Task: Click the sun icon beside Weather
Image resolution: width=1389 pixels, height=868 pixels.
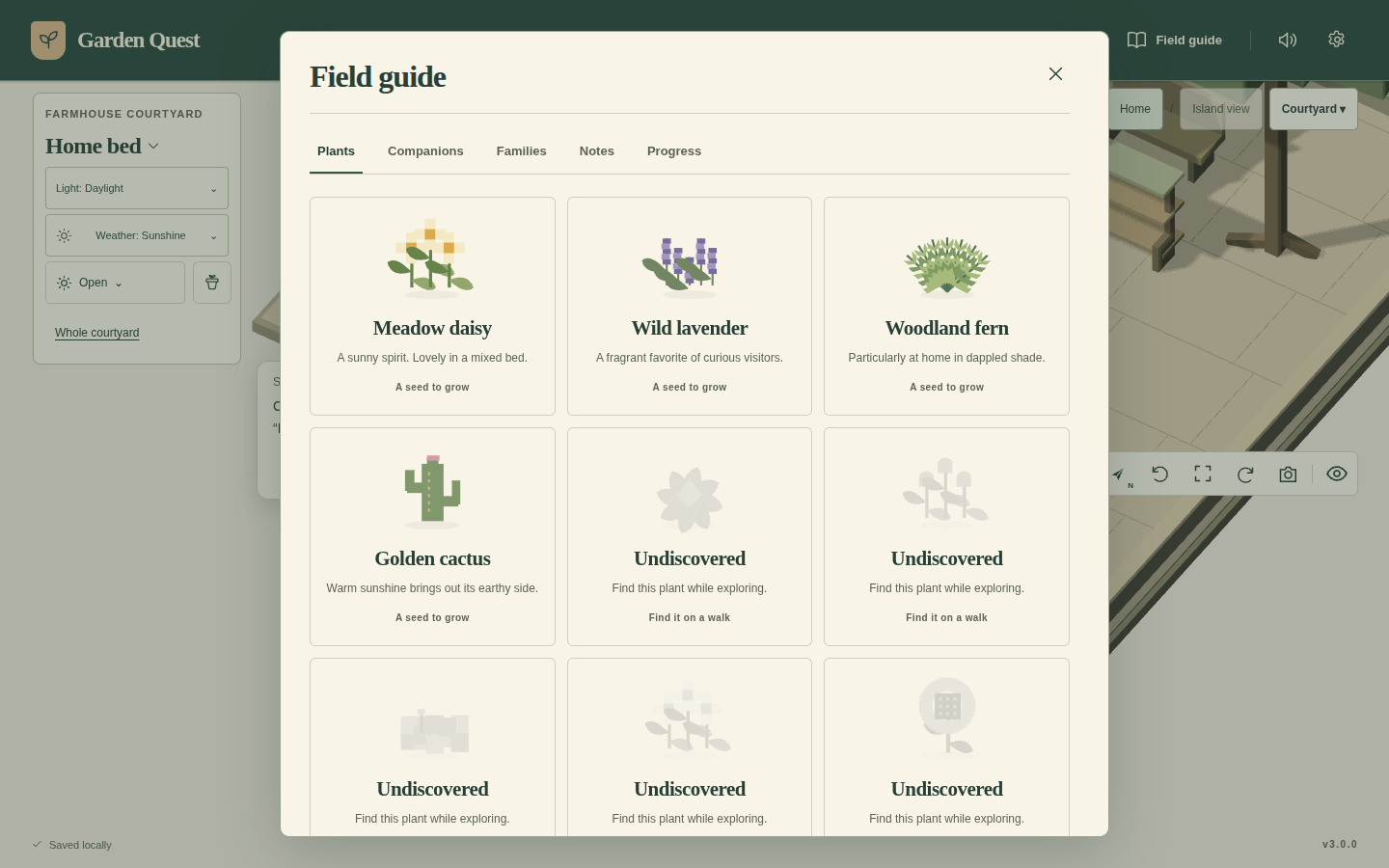Action: [x=64, y=235]
